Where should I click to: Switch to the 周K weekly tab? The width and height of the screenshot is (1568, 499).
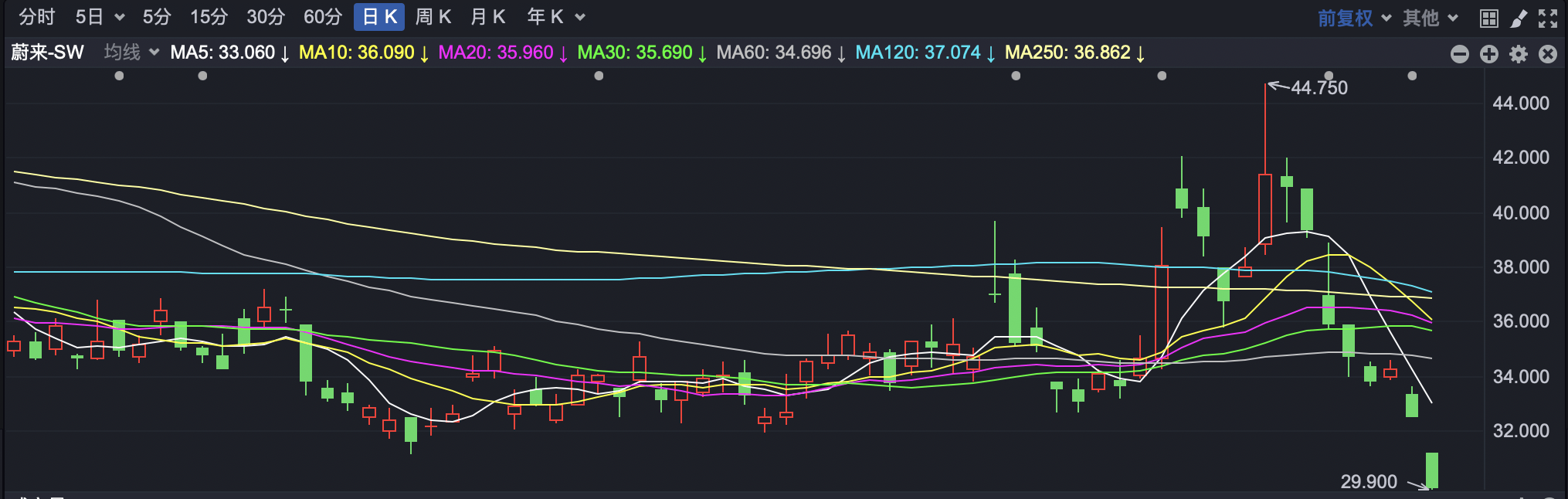(x=433, y=17)
